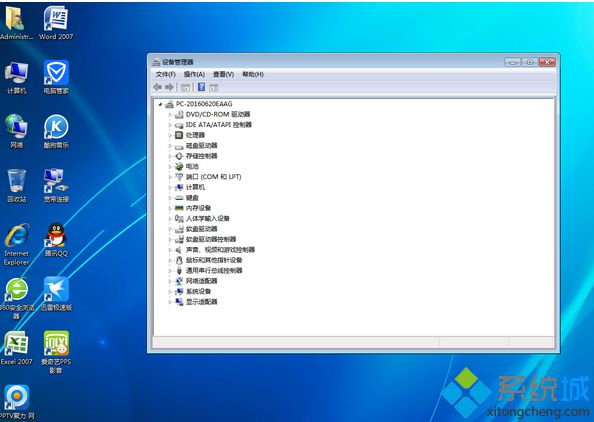Viewport: 594px width, 422px height.
Task: Open 腾讯QQ penguin desktop icon
Action: point(56,239)
